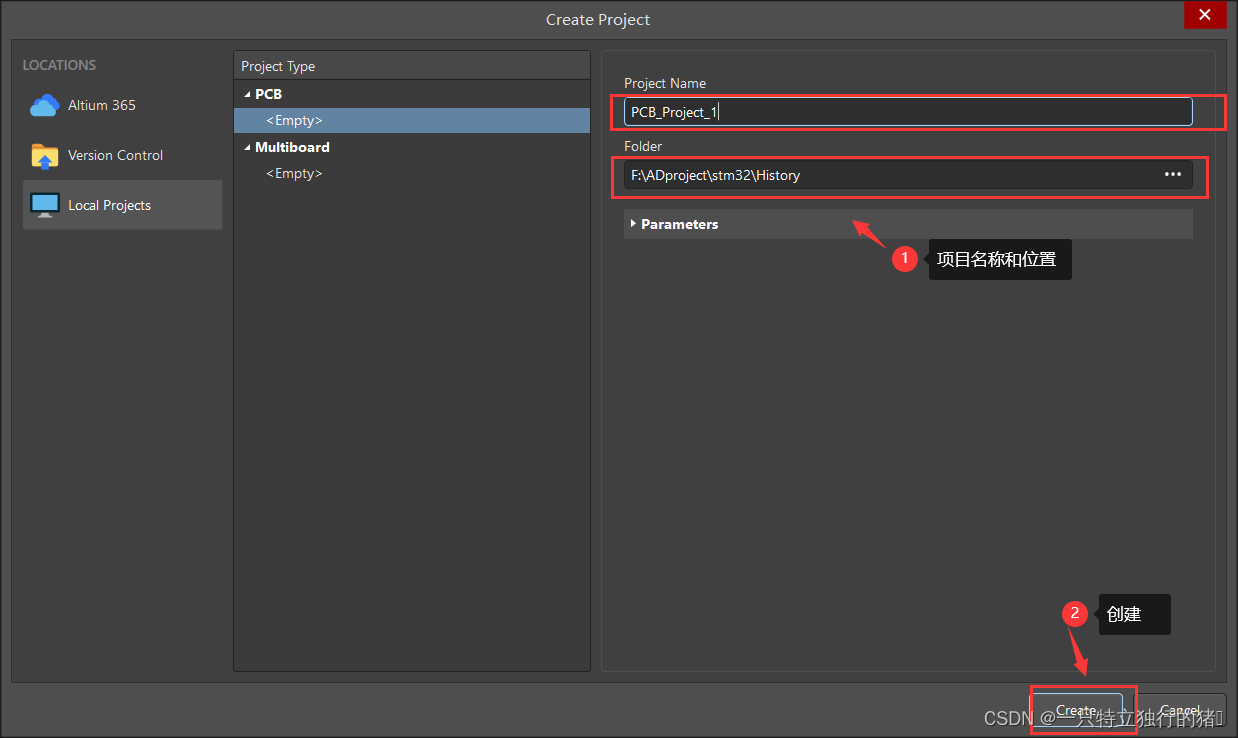Open Altium 365 location
The width and height of the screenshot is (1238, 738).
click(123, 105)
